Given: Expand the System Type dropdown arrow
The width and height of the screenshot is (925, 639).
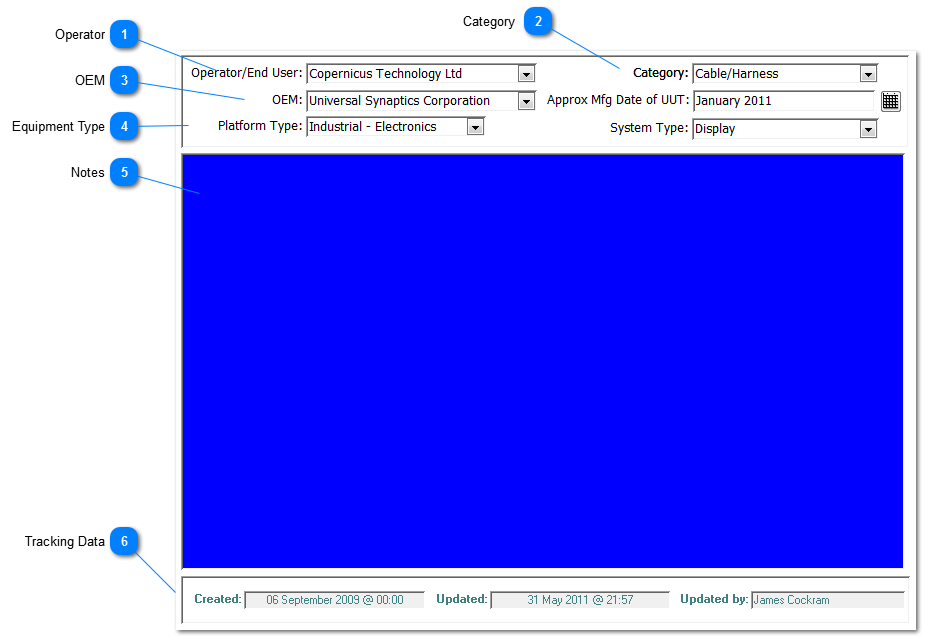Looking at the screenshot, I should (x=868, y=129).
